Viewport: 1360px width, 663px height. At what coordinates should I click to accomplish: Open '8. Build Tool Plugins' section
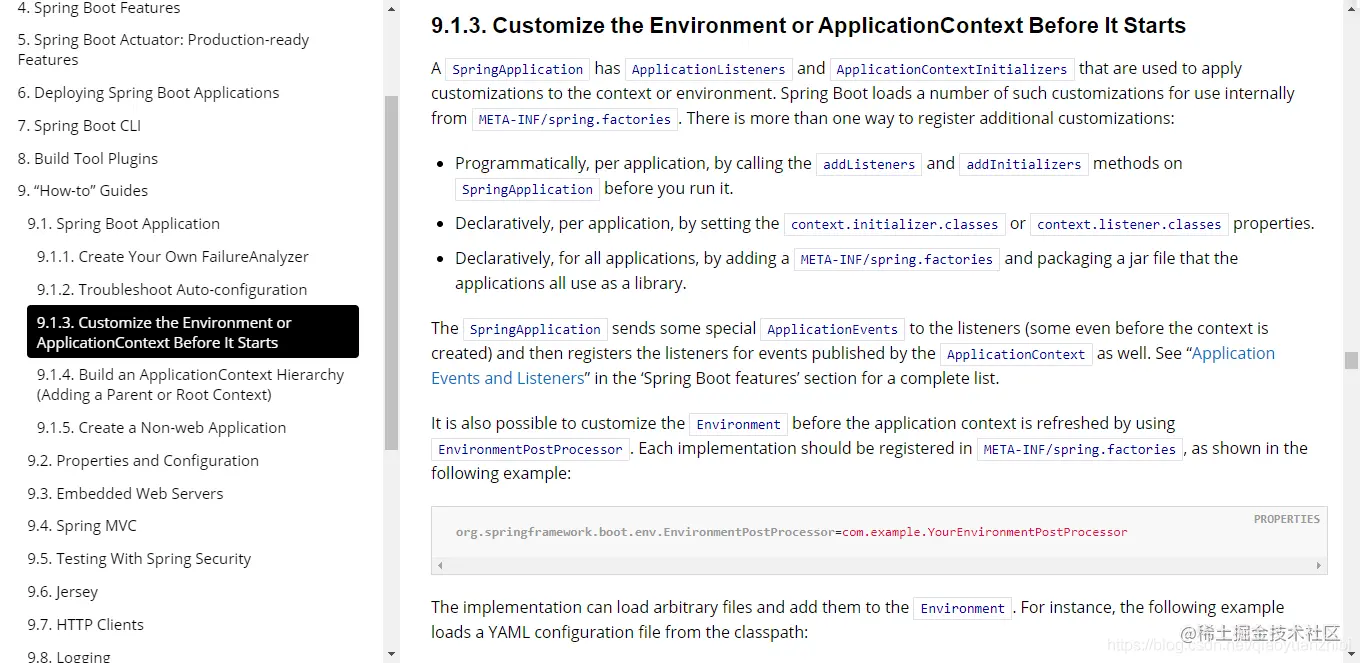pos(88,159)
